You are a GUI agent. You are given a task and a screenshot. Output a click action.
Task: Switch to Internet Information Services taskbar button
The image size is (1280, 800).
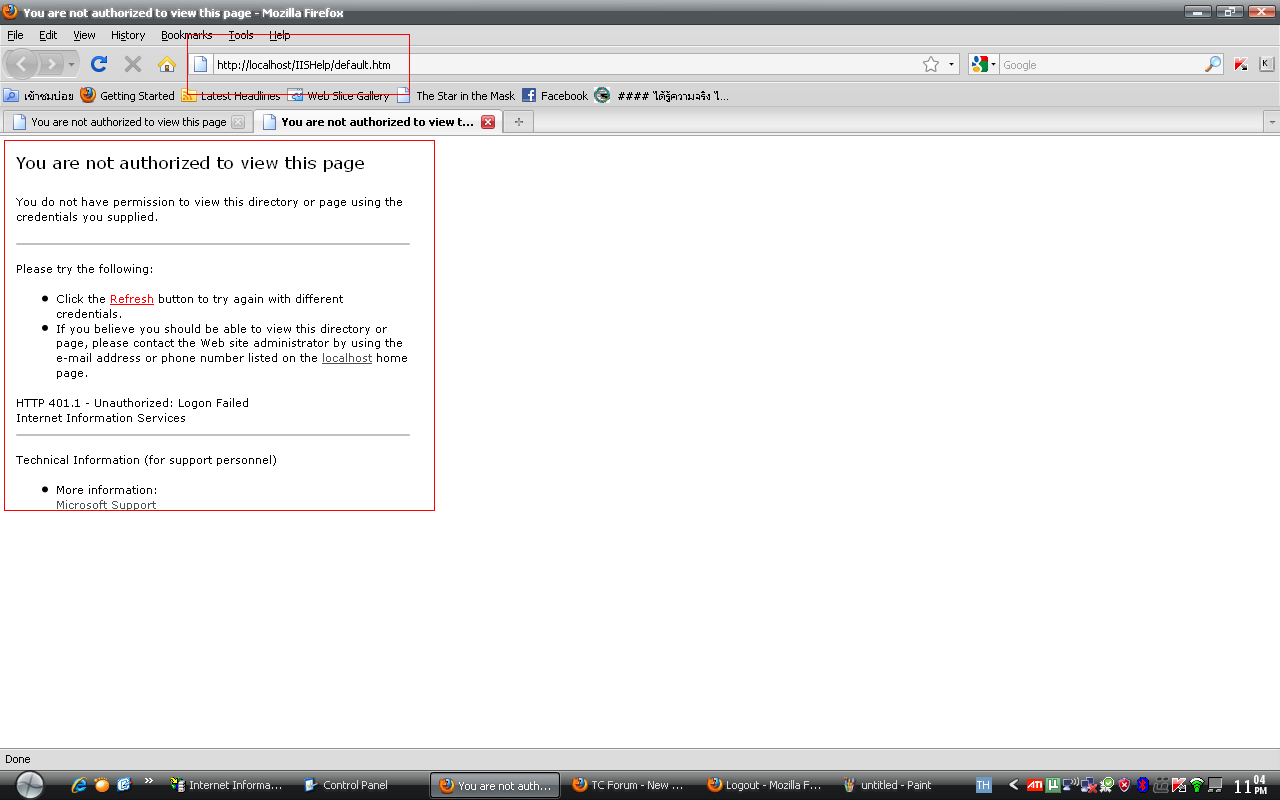[229, 785]
